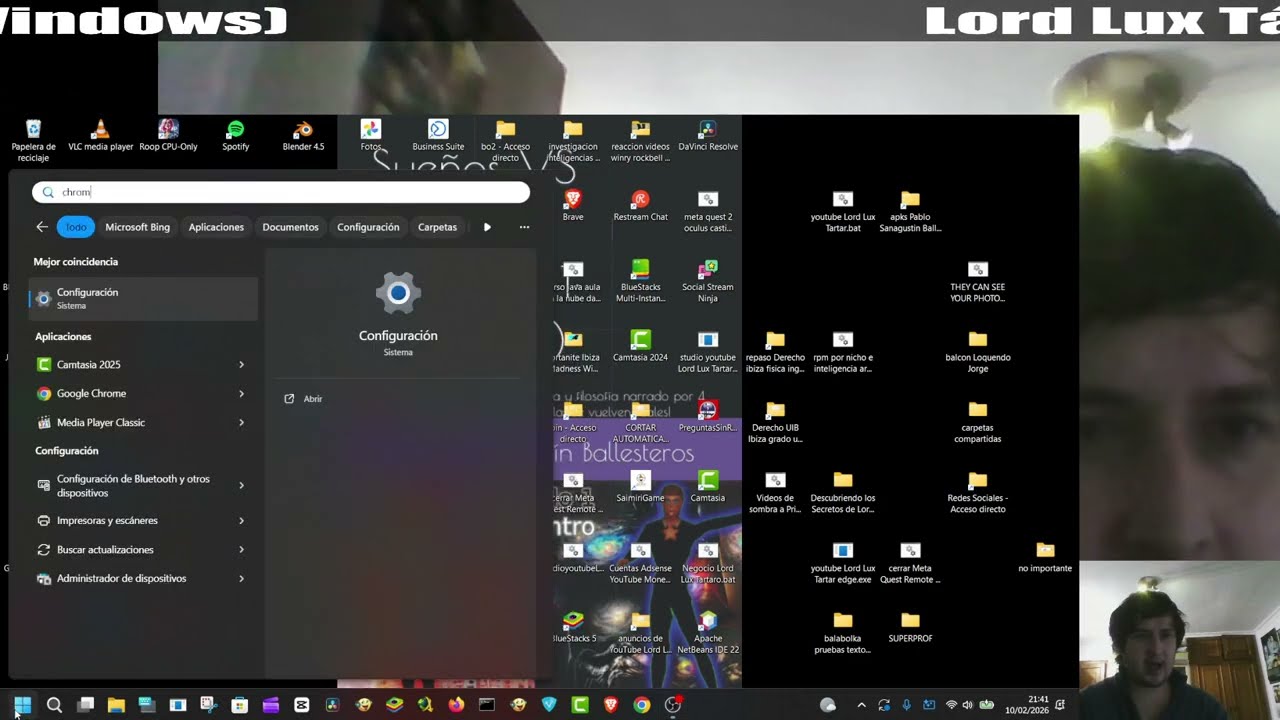1280x720 pixels.
Task: Select the Todo search filter
Action: pyautogui.click(x=76, y=227)
